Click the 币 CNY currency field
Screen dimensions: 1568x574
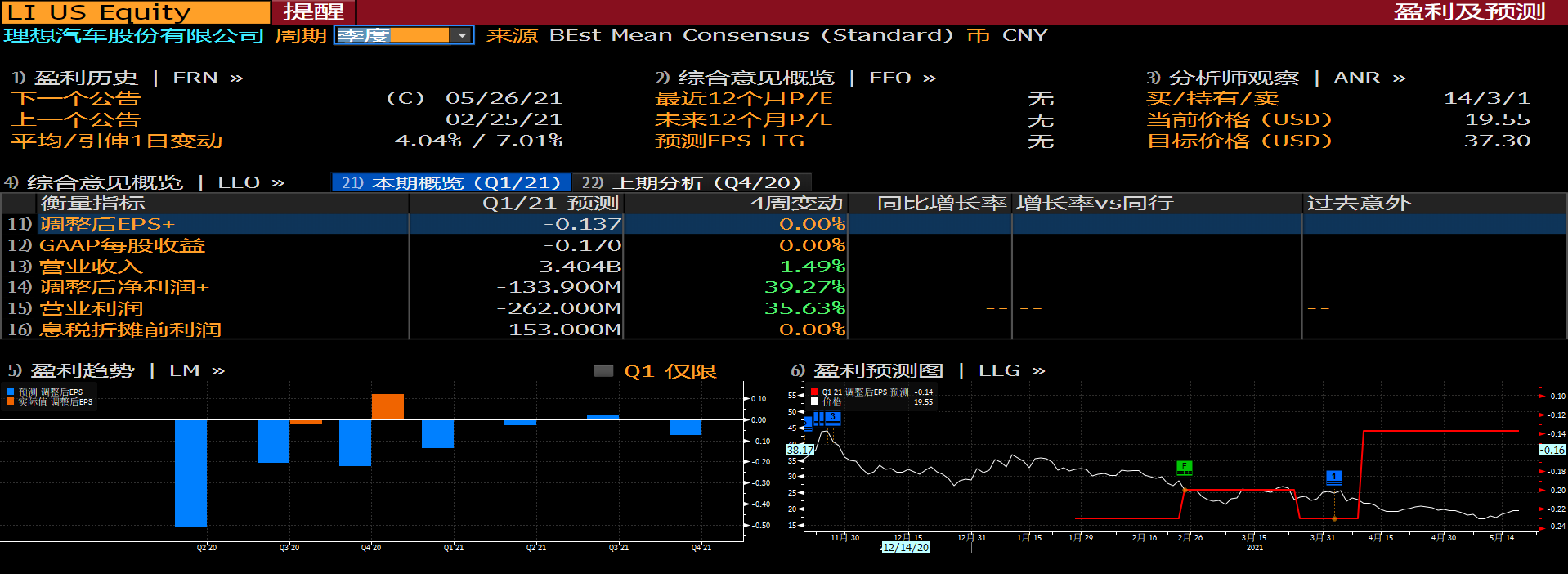1007,35
